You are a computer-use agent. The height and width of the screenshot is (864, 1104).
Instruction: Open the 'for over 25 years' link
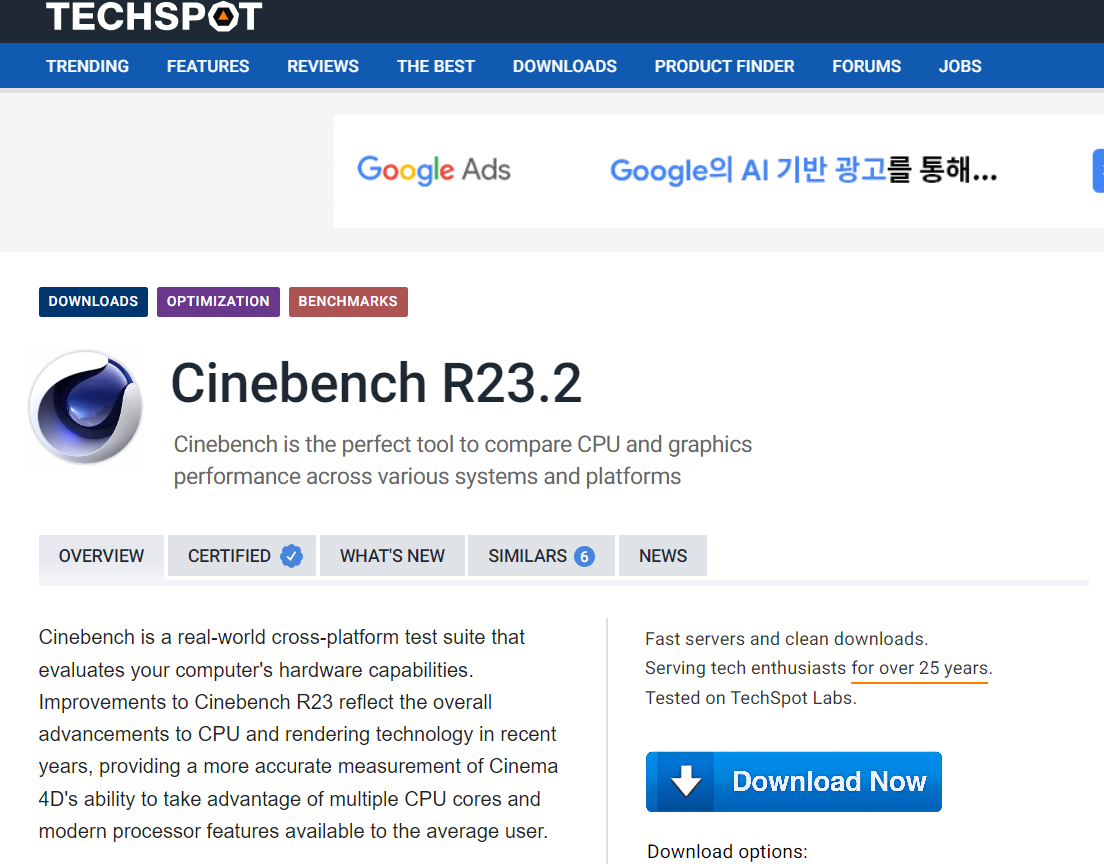[920, 668]
